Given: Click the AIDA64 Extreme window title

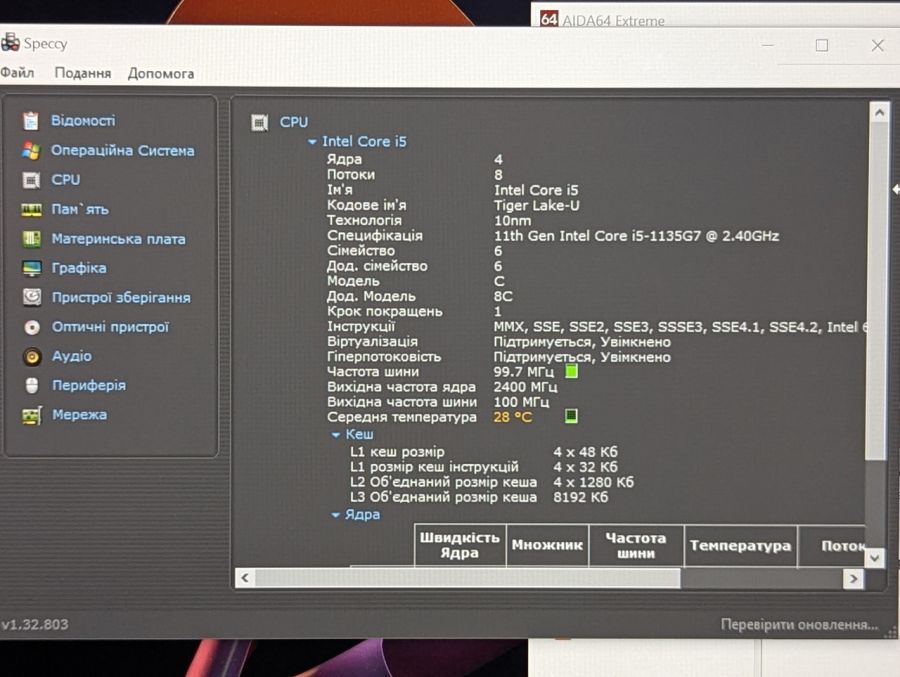Looking at the screenshot, I should pyautogui.click(x=613, y=21).
